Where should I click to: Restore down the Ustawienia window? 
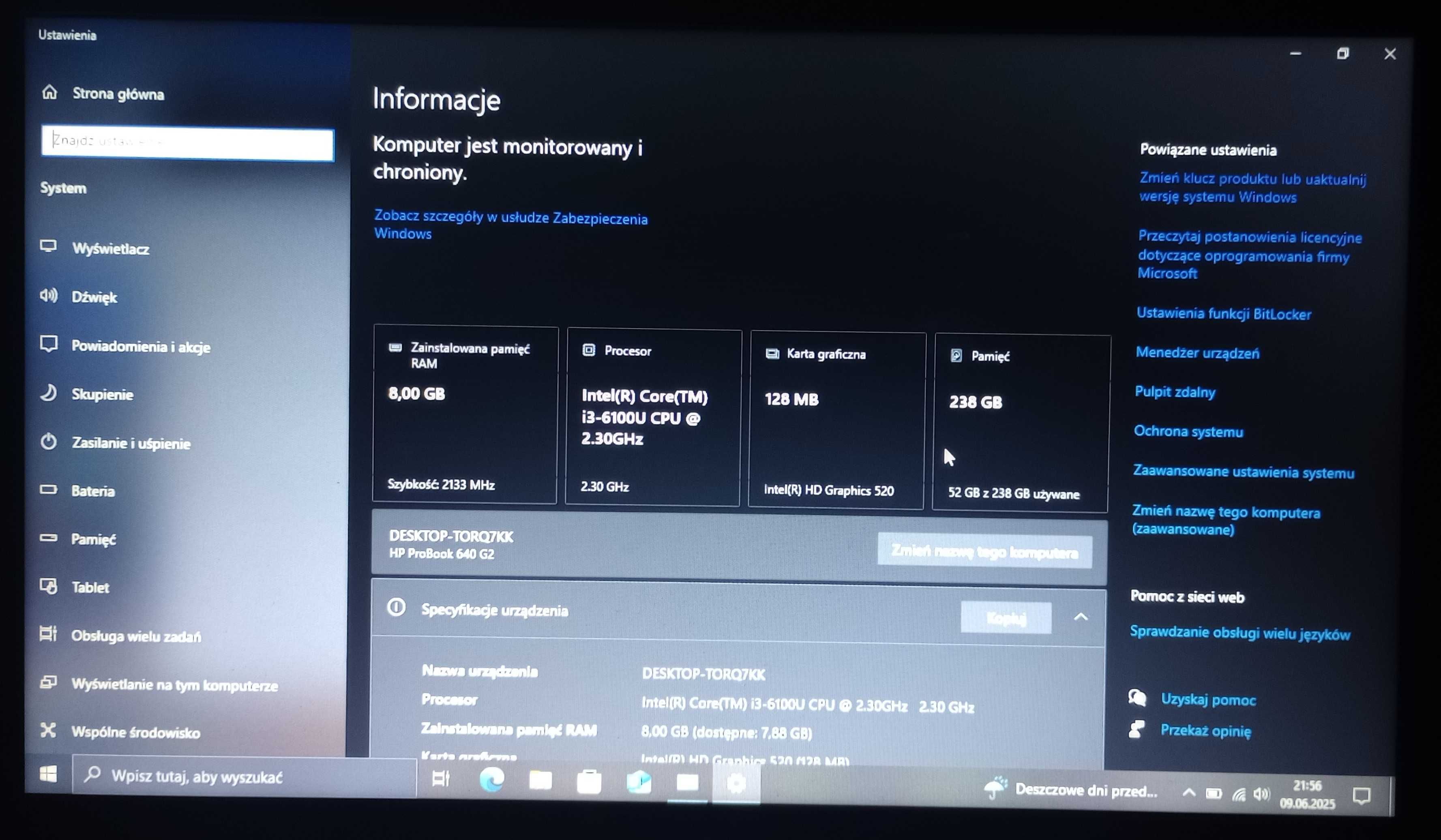click(x=1342, y=54)
